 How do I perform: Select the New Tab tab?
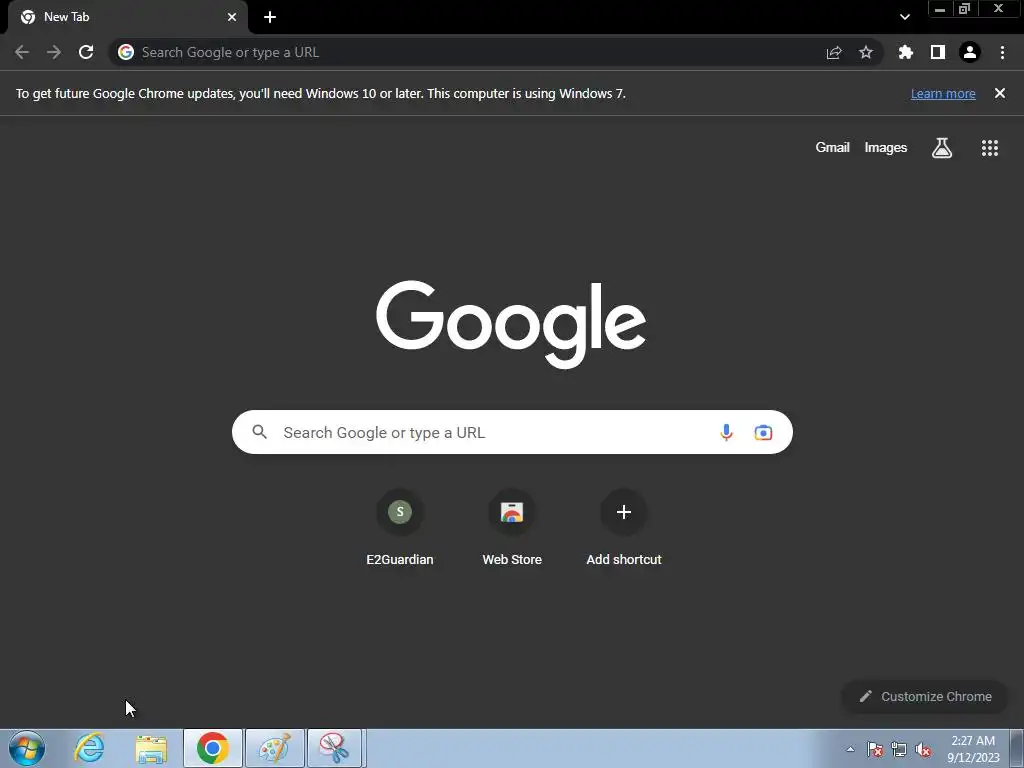click(x=129, y=18)
